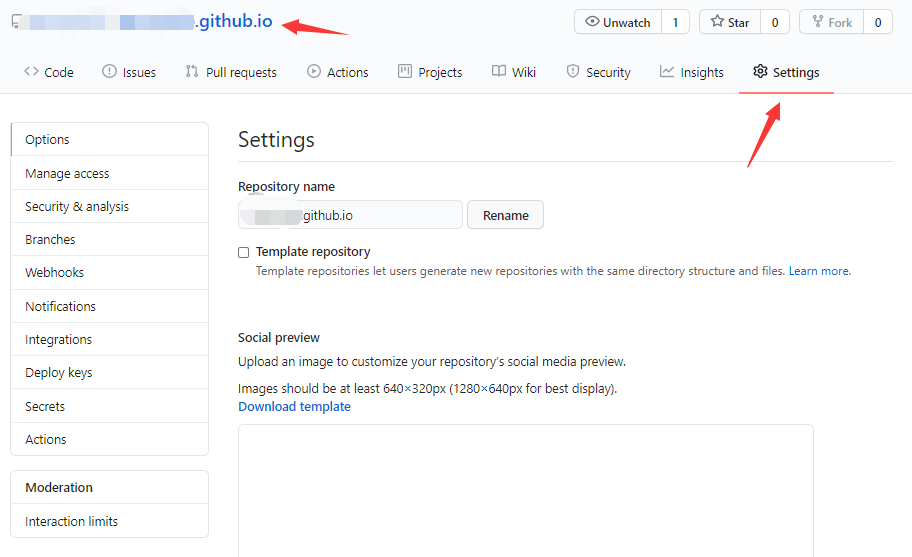Click the star icon on the Star button
Image resolution: width=912 pixels, height=557 pixels.
[717, 22]
